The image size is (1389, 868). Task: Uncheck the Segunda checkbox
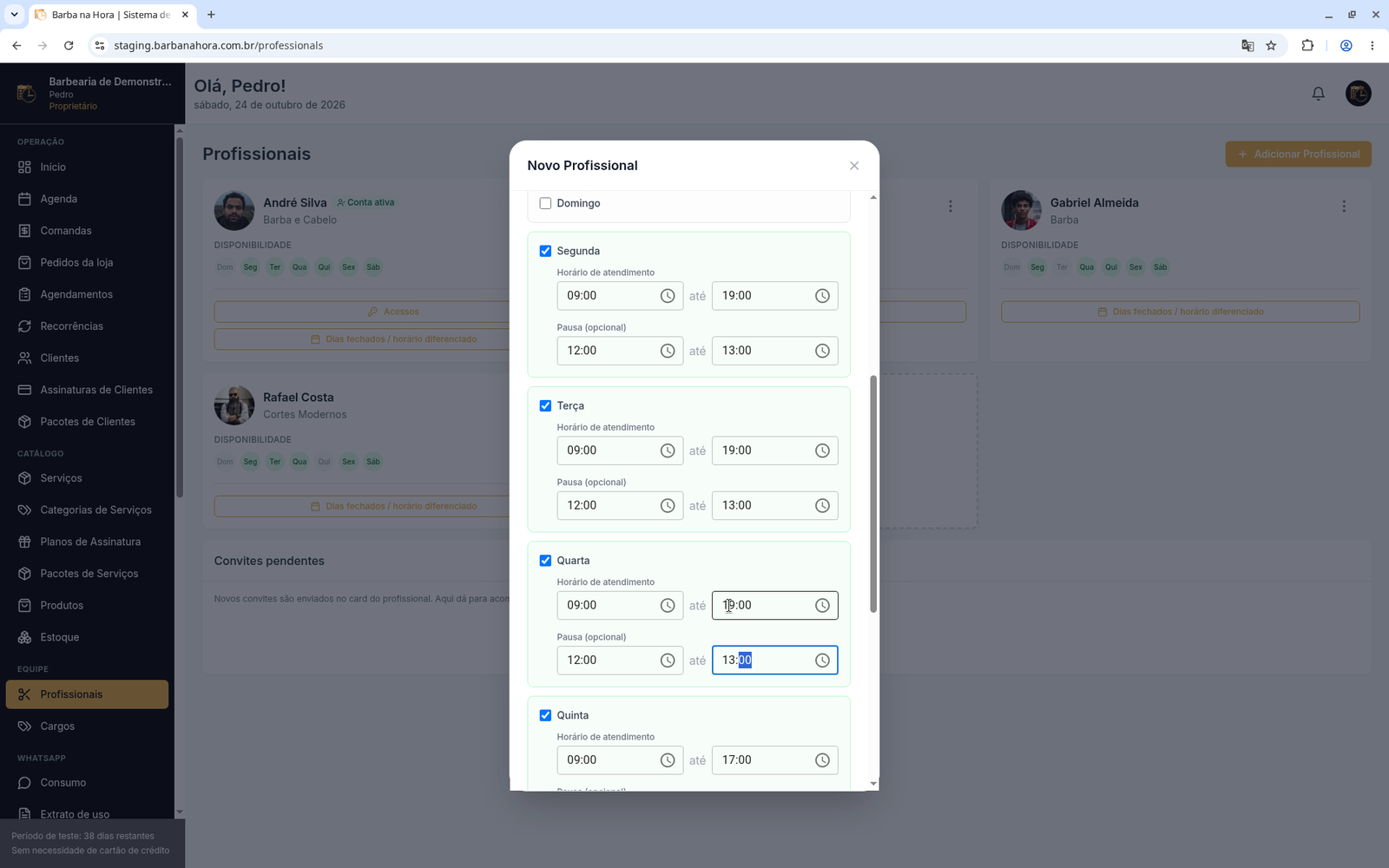tap(545, 251)
